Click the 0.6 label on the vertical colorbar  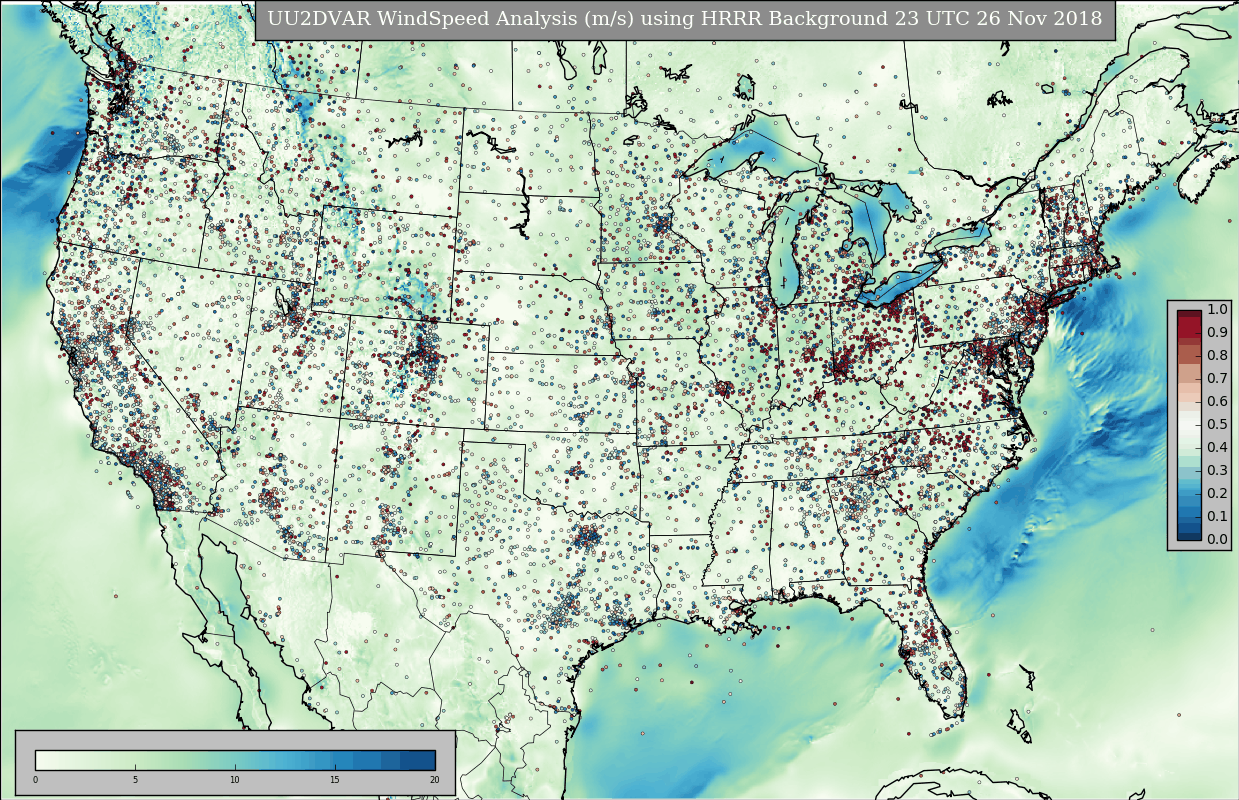[x=1217, y=402]
